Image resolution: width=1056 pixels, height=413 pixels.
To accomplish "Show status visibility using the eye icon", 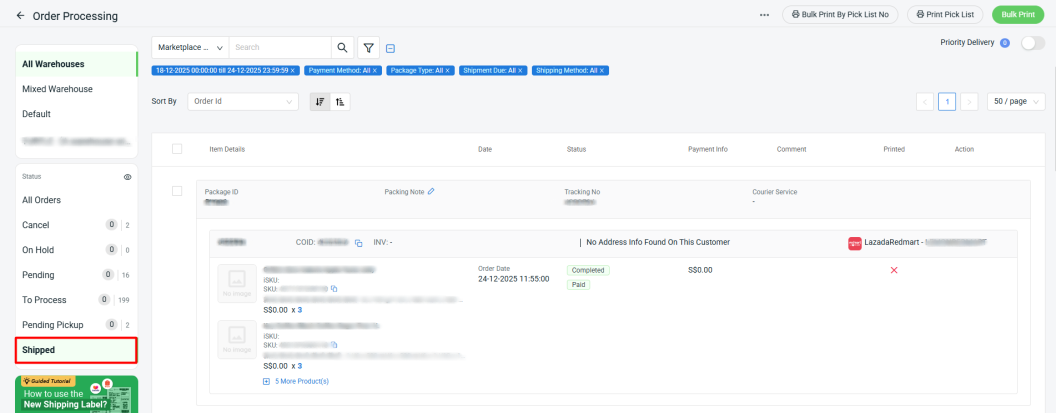I will (127, 176).
